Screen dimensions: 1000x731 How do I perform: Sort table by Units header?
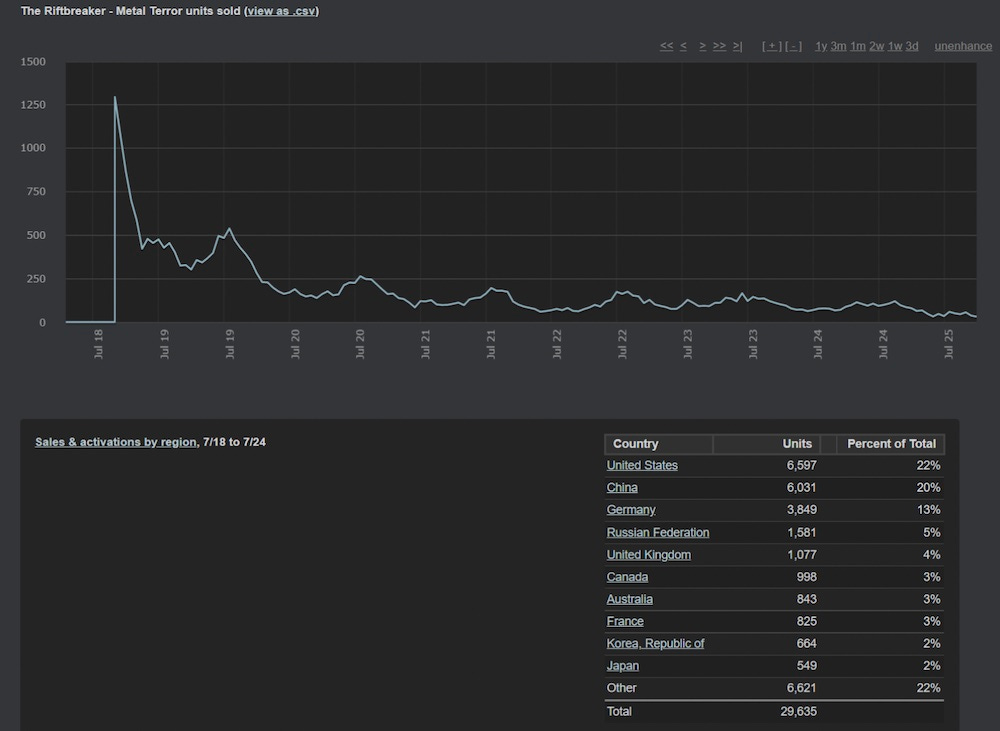766,444
